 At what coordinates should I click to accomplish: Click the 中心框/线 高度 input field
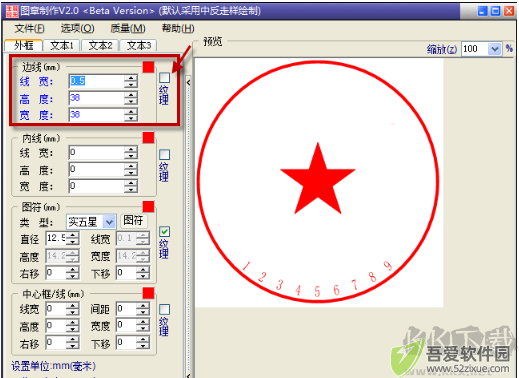point(56,326)
